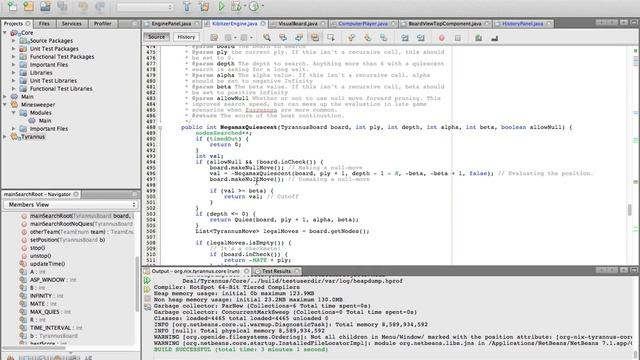Image resolution: width=640 pixels, height=360 pixels.
Task: Run the project with the green play icon
Action: (221, 6)
